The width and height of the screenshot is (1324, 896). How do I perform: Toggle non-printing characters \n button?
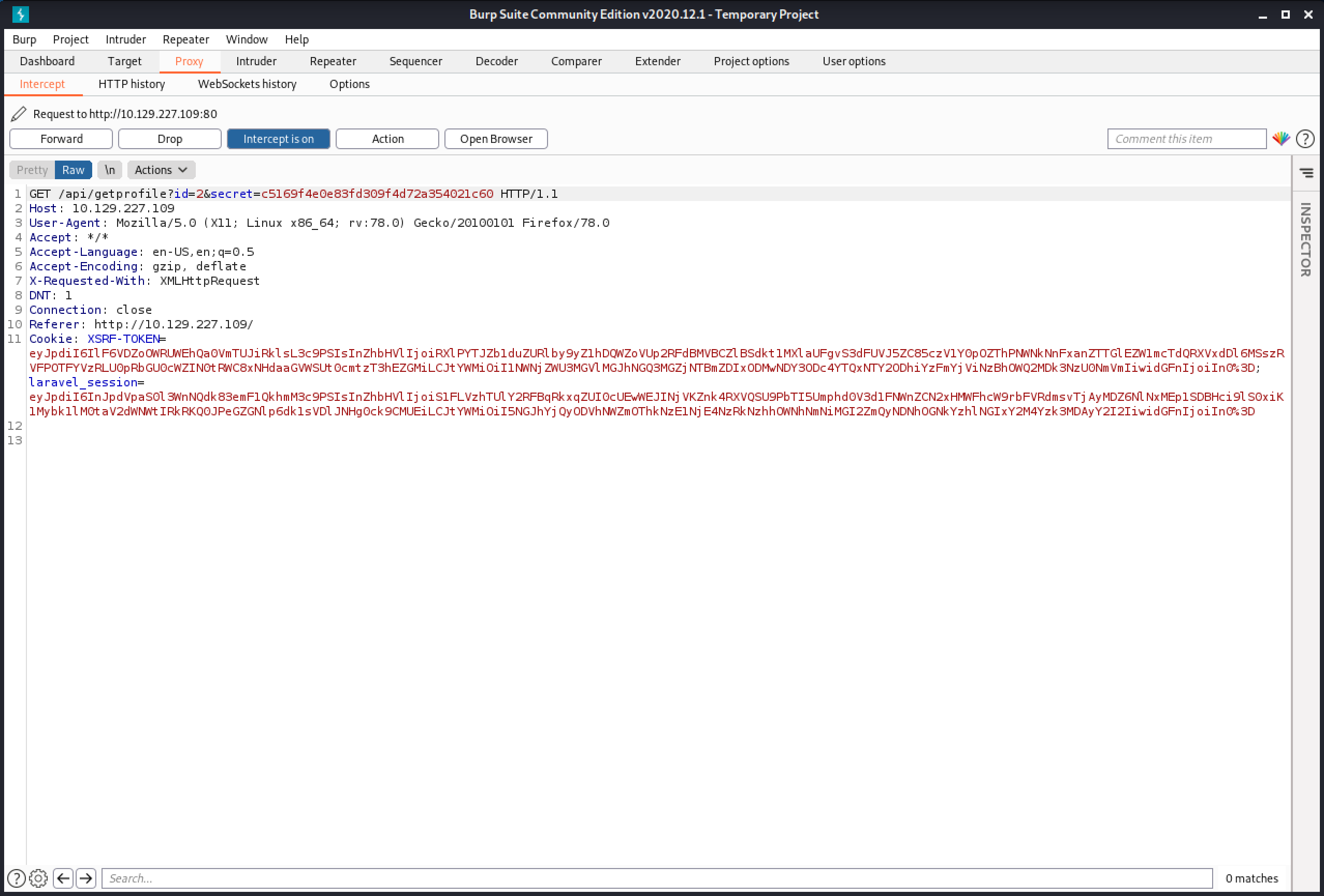pyautogui.click(x=110, y=170)
